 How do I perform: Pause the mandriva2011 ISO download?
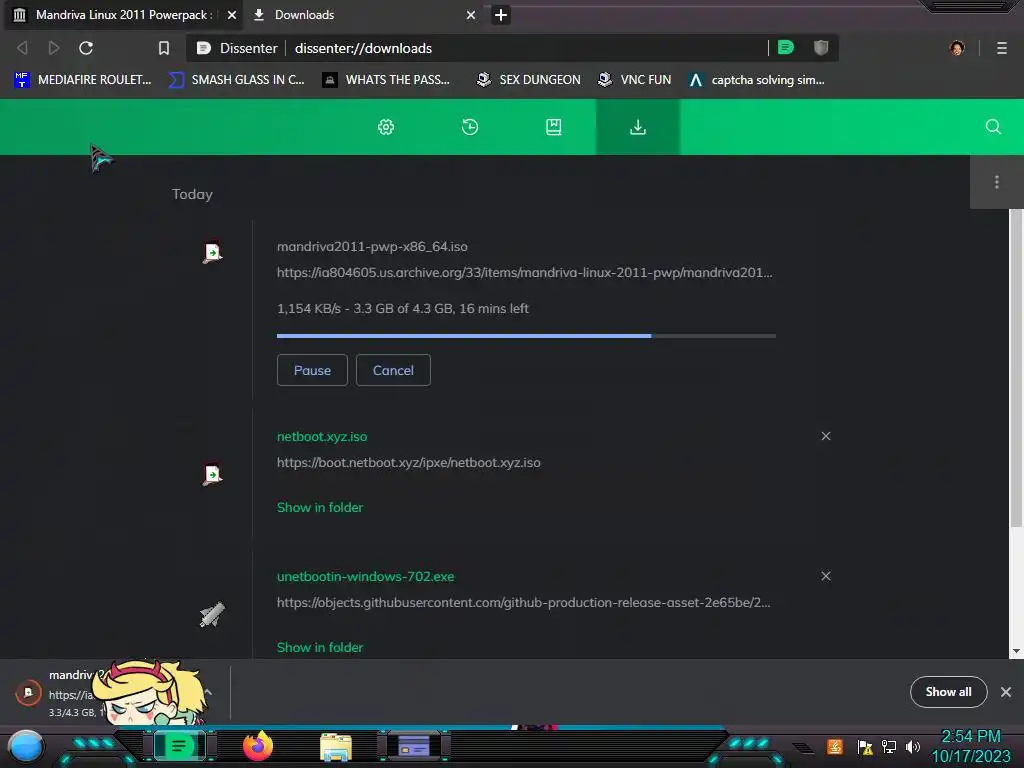click(x=312, y=370)
